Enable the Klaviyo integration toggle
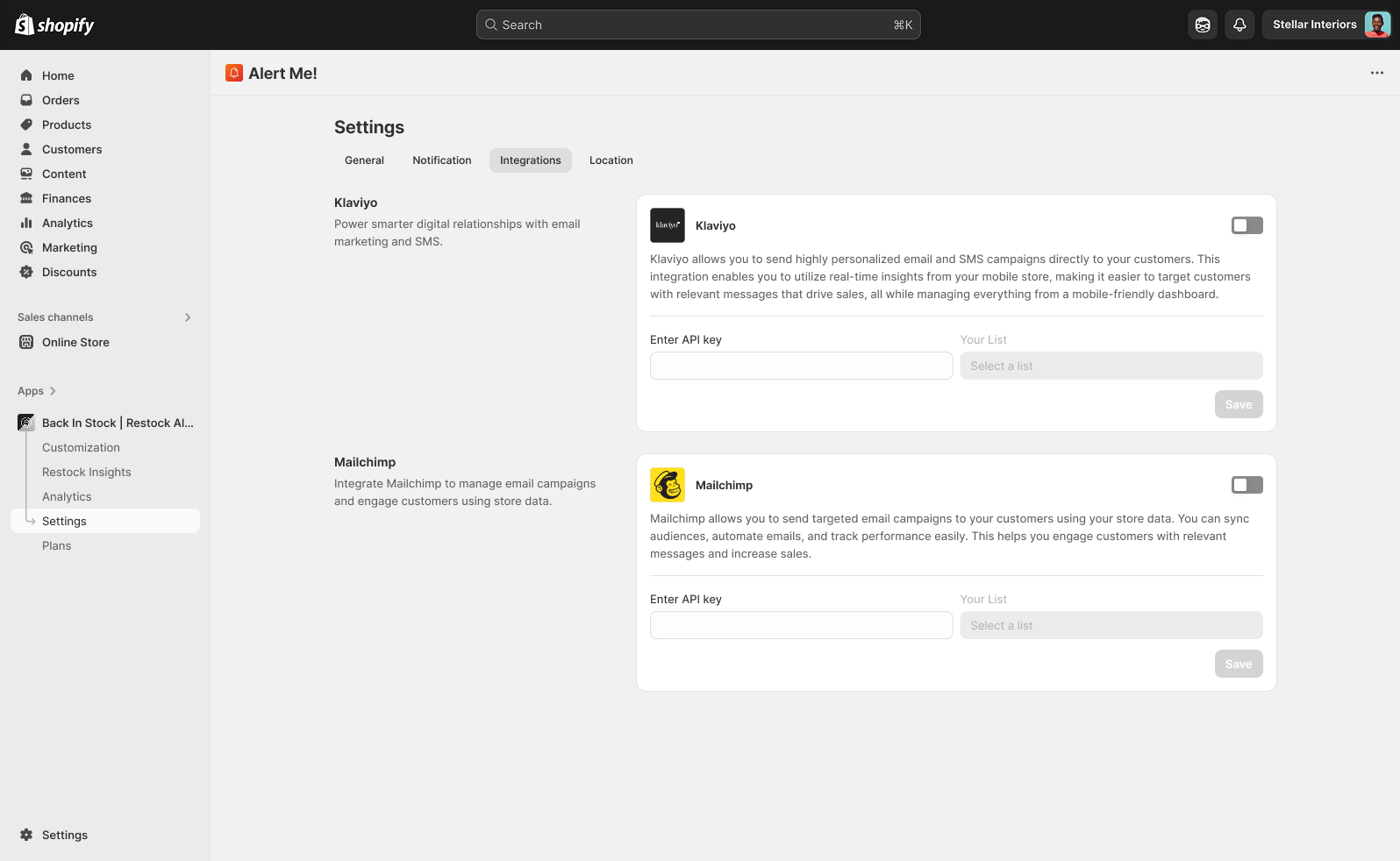This screenshot has width=1400, height=861. coord(1247,225)
